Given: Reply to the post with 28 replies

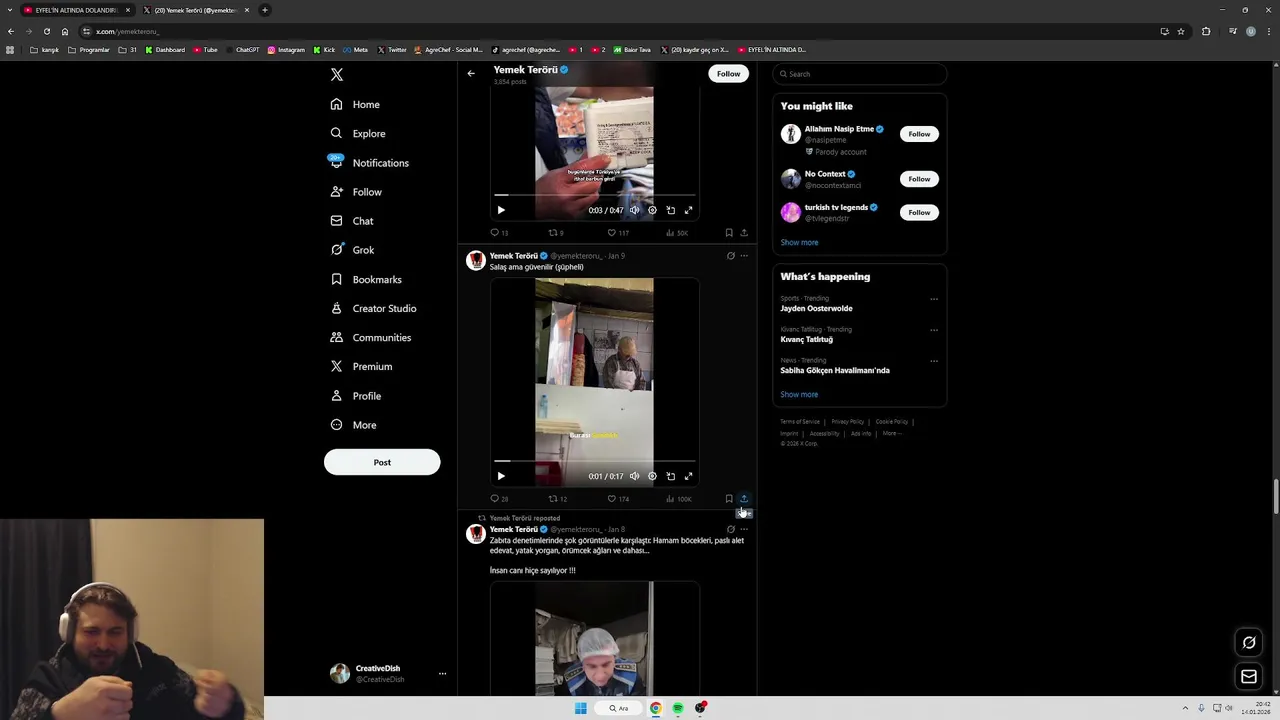Looking at the screenshot, I should [x=498, y=499].
